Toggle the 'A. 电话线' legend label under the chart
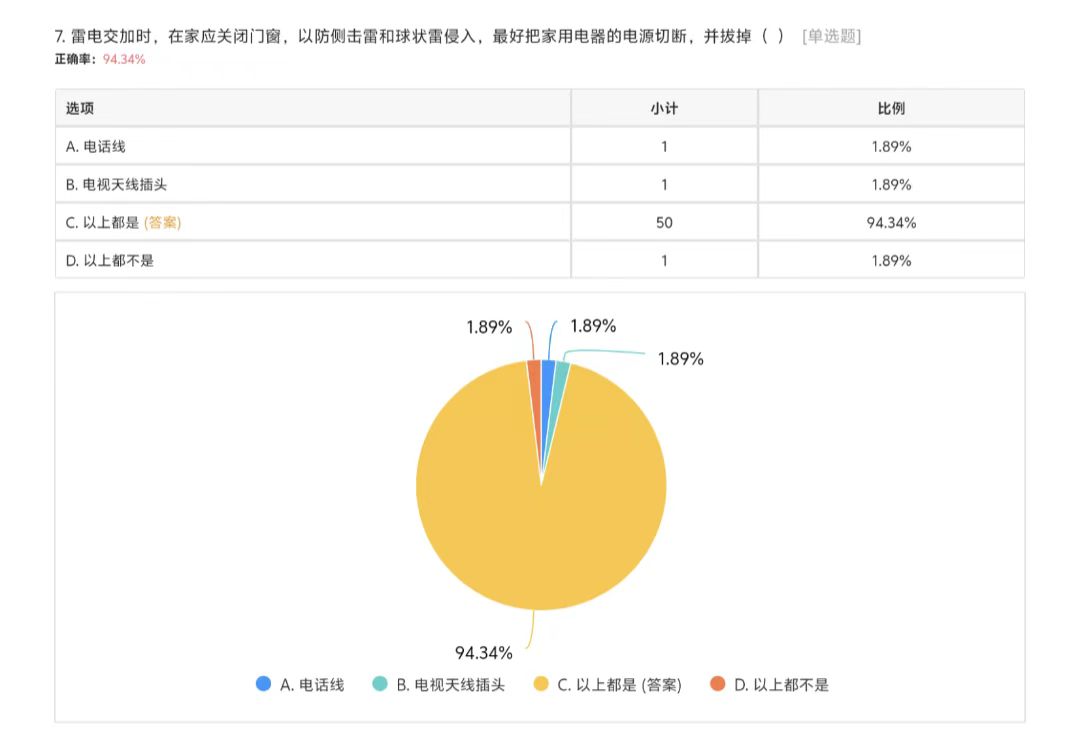Viewport: 1080px width, 736px height. pos(312,685)
